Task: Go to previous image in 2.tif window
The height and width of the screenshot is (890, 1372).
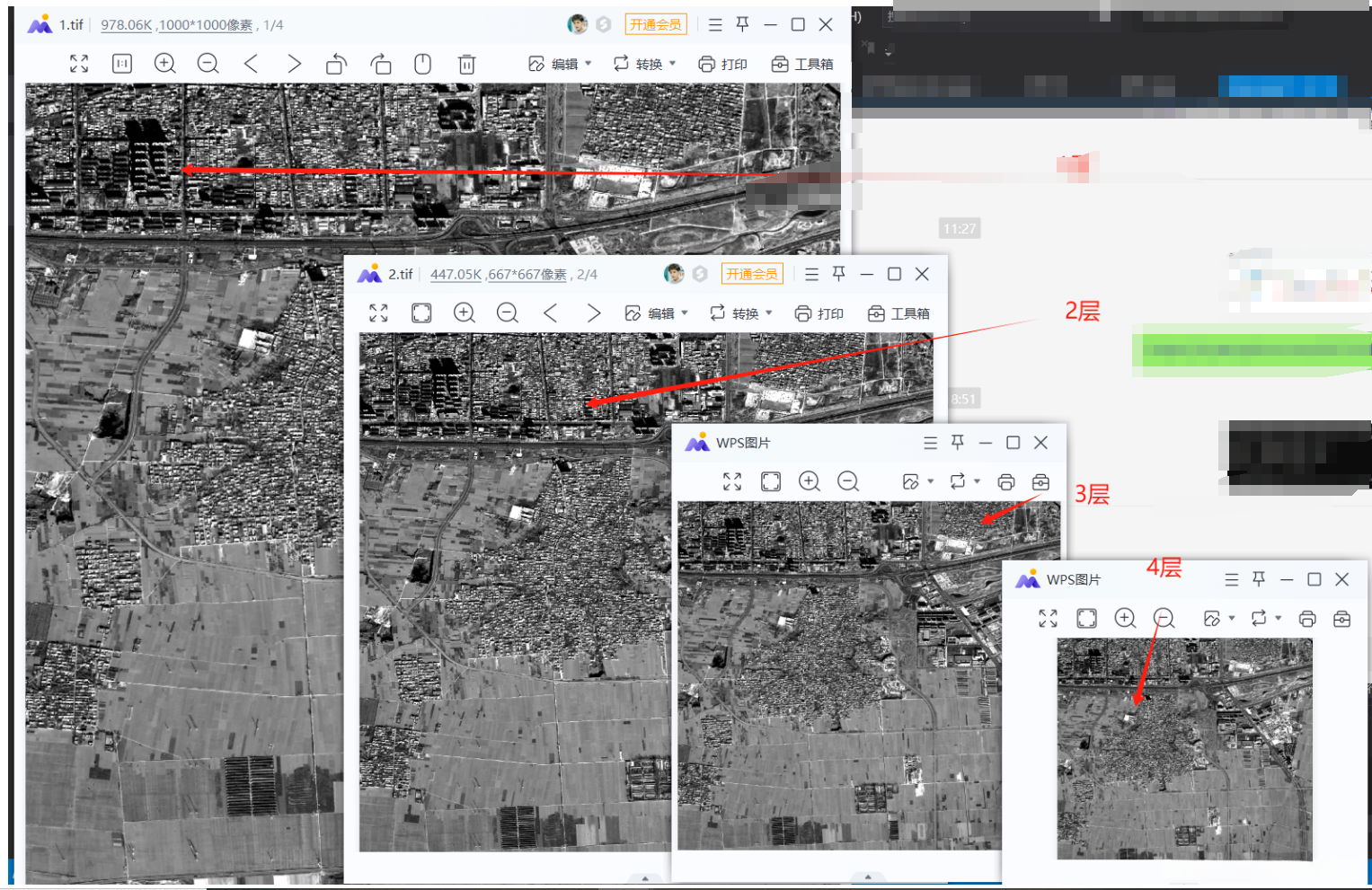Action: coord(551,313)
